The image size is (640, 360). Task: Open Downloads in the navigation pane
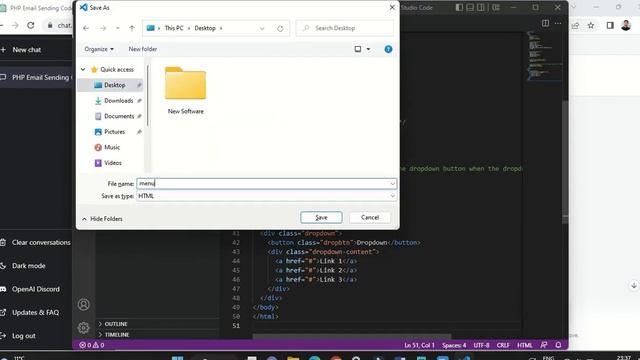click(118, 100)
